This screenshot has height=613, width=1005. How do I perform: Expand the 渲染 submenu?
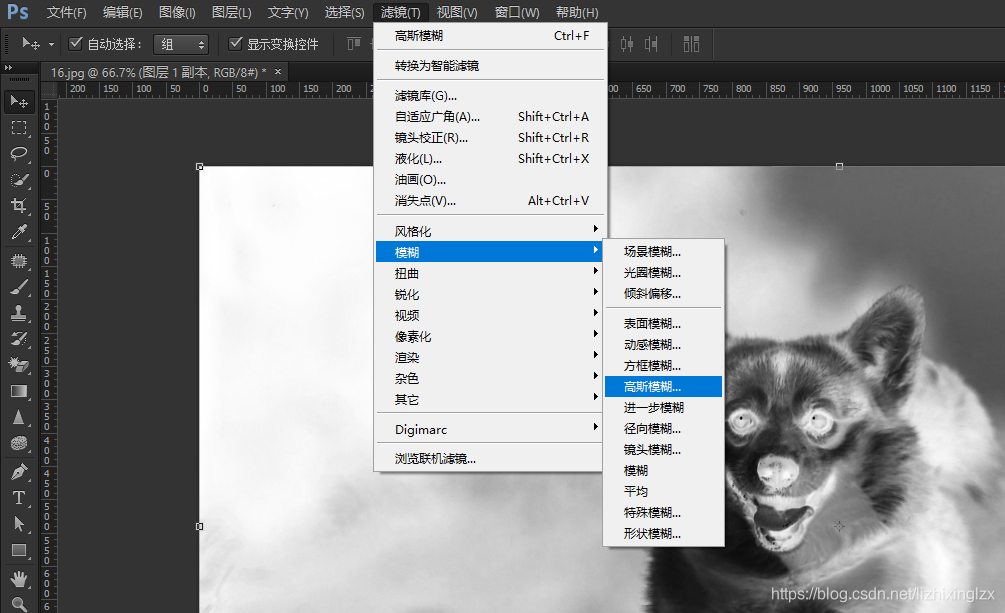click(488, 357)
